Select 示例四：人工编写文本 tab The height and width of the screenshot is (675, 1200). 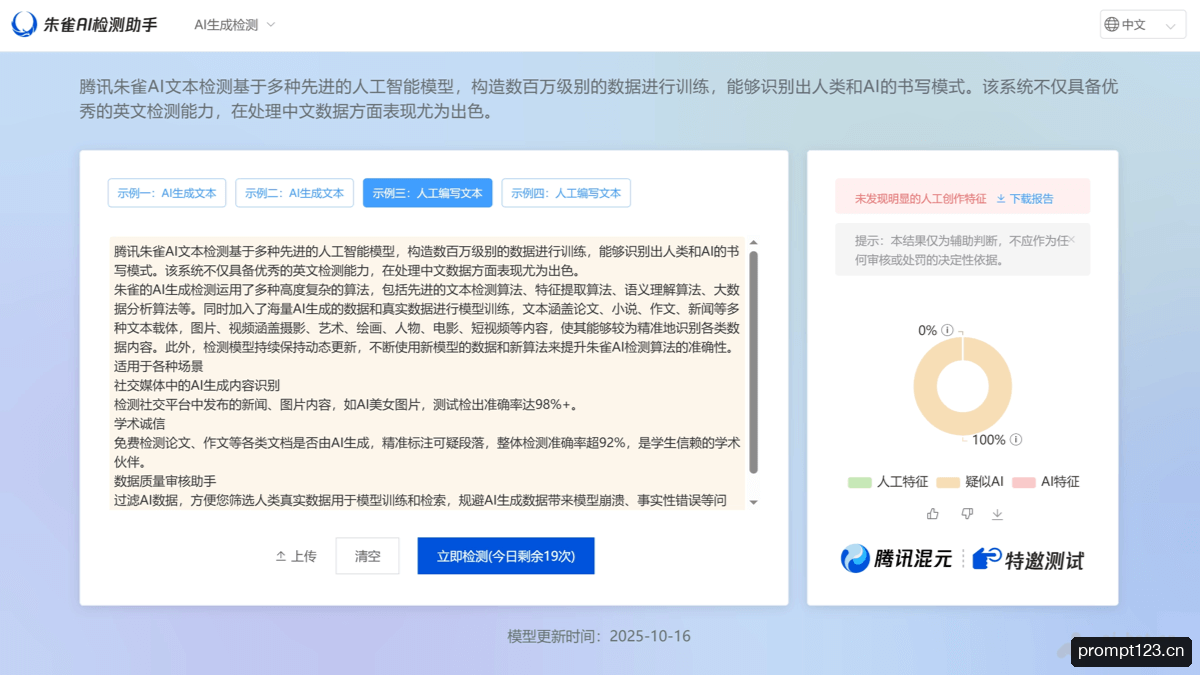pyautogui.click(x=566, y=193)
